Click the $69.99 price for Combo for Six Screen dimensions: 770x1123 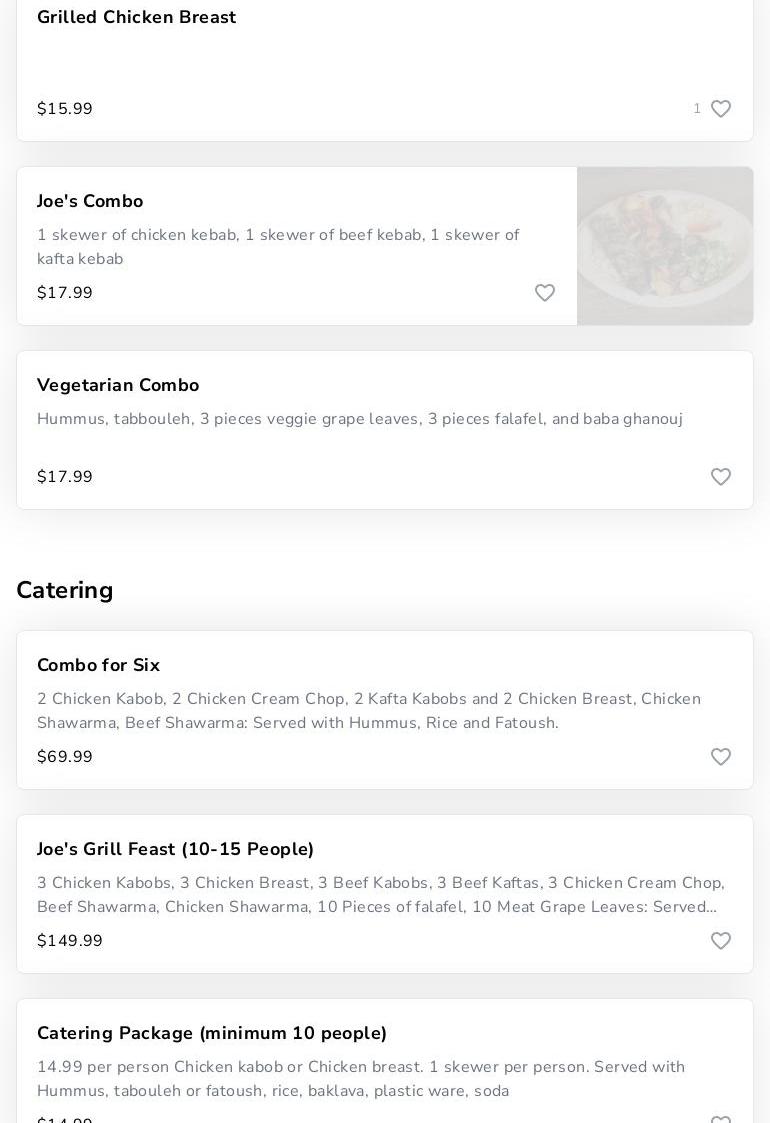(x=65, y=757)
